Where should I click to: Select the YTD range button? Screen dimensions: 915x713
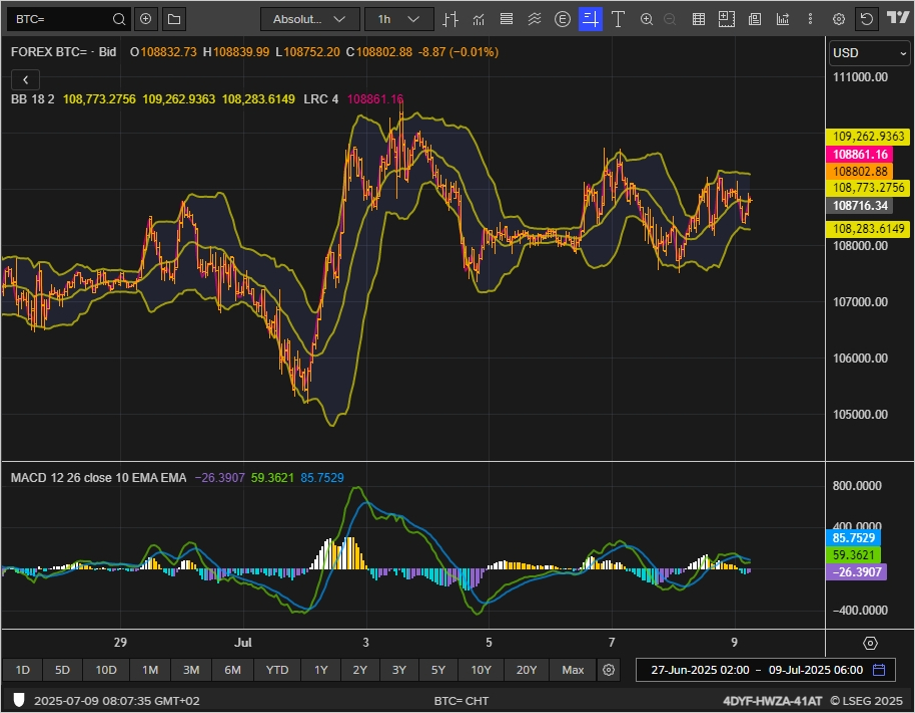277,670
